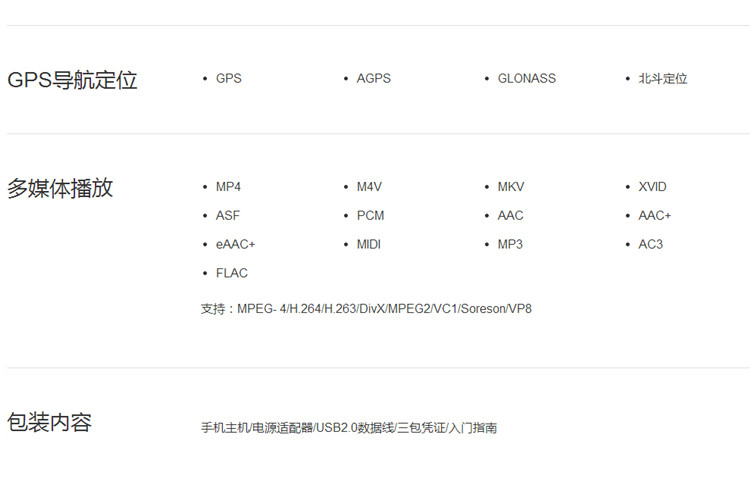The width and height of the screenshot is (750, 484).
Task: Select the AC3 format entry
Action: click(650, 244)
